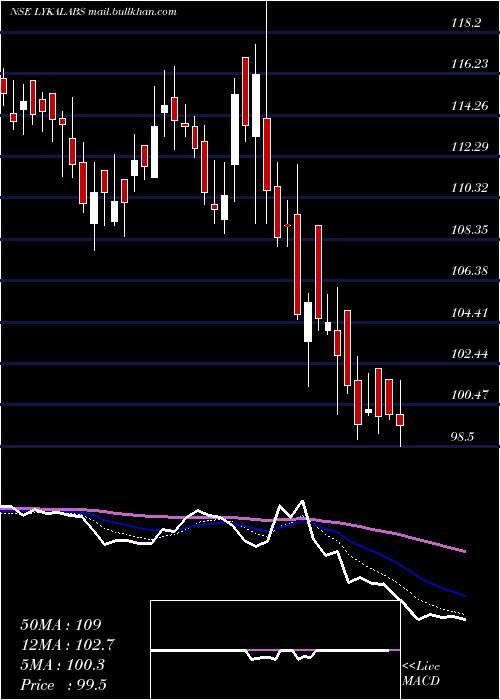Click the 100.47 price axis label

pyautogui.click(x=469, y=395)
